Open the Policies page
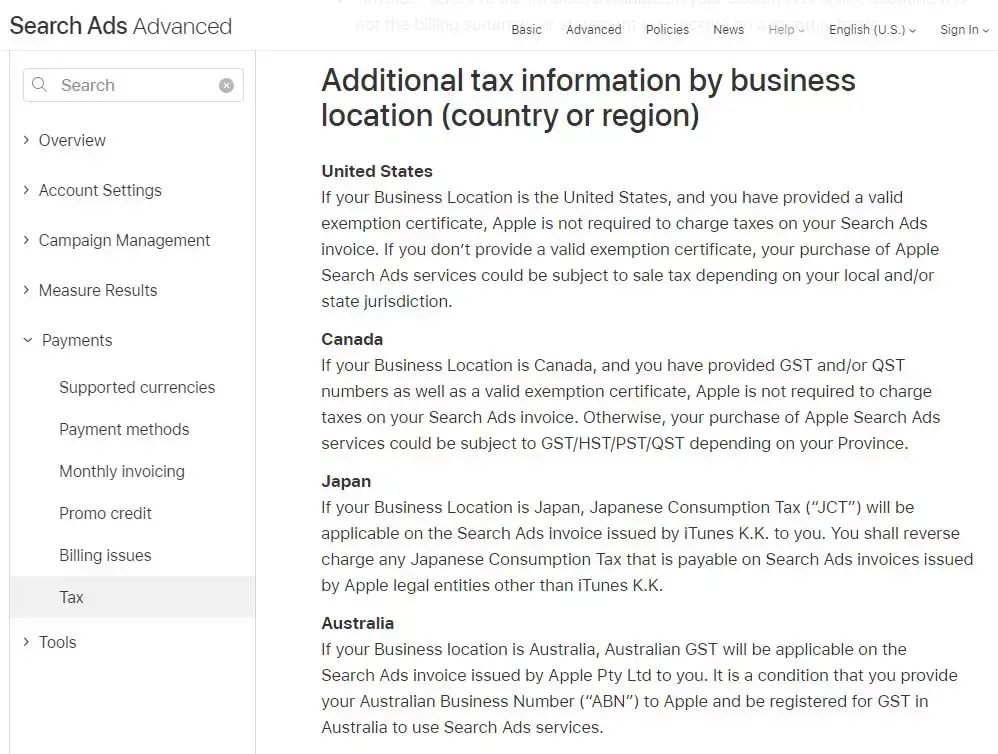Image resolution: width=998 pixels, height=754 pixels. coord(667,29)
